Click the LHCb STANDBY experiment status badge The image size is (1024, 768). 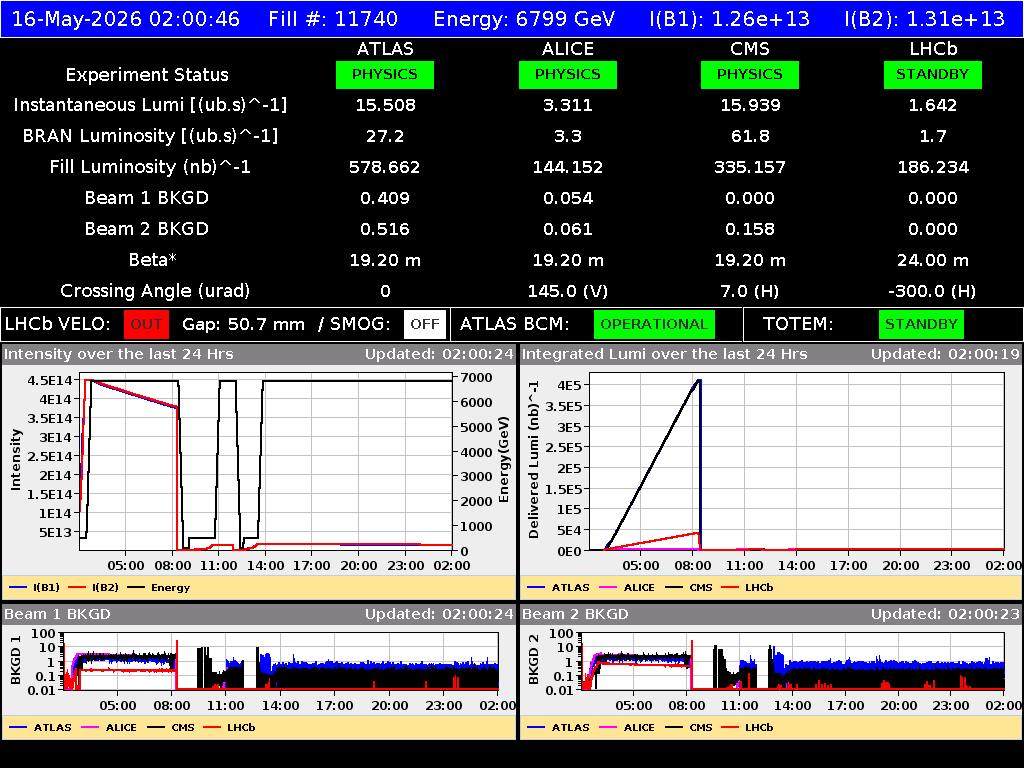[x=933, y=74]
